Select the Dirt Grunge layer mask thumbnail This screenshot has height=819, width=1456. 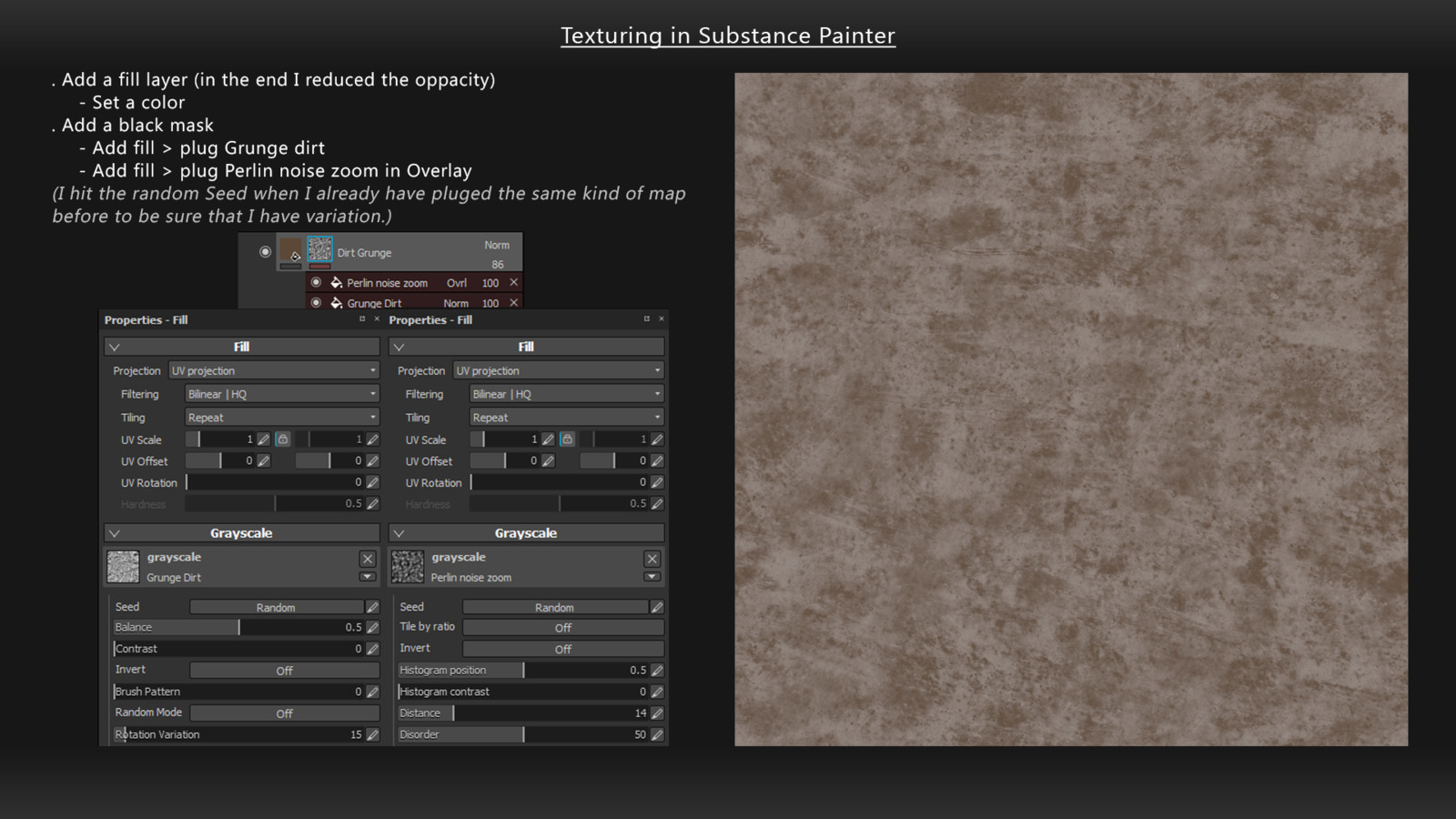[x=319, y=249]
